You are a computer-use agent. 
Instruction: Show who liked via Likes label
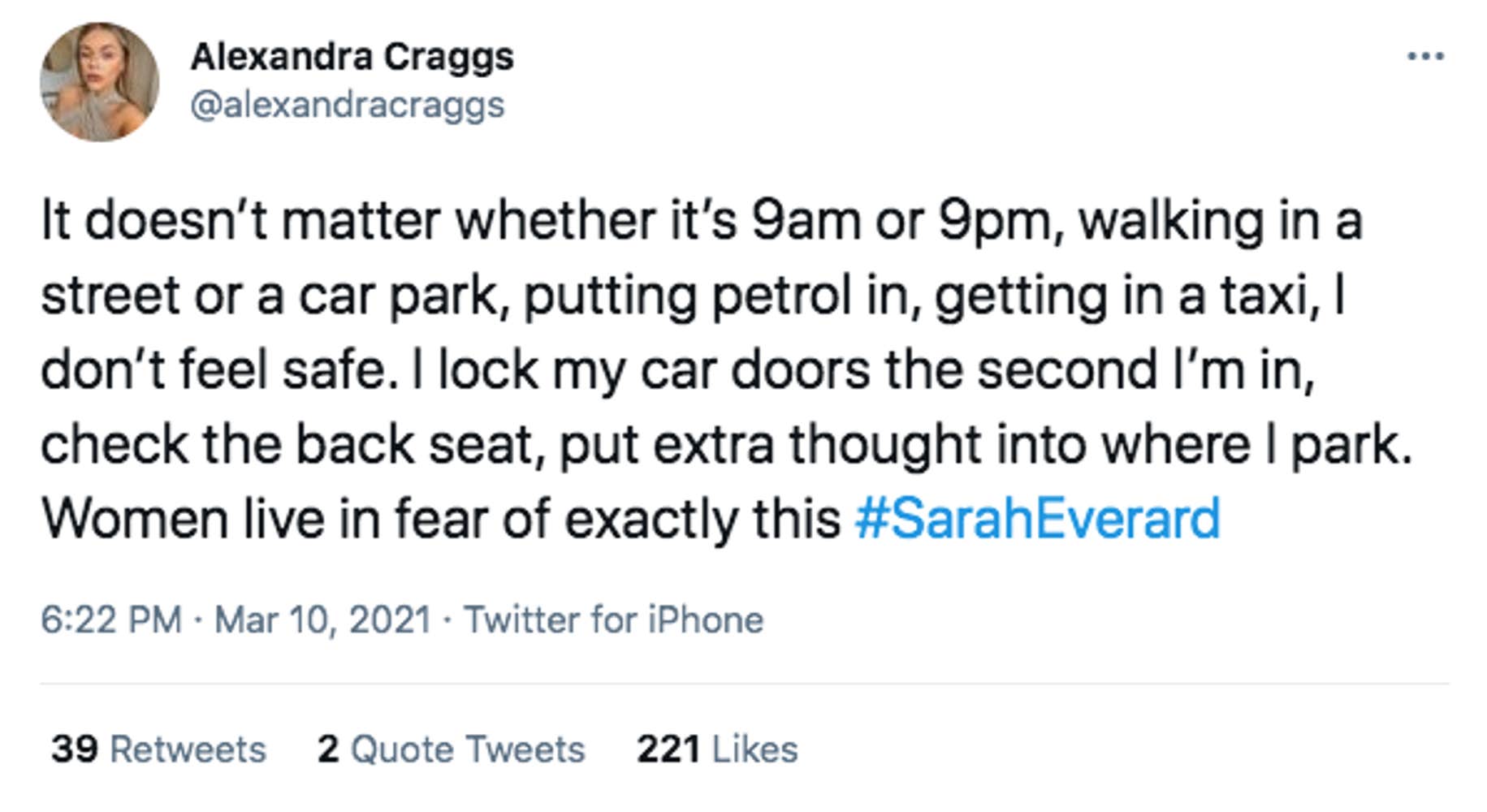[754, 749]
